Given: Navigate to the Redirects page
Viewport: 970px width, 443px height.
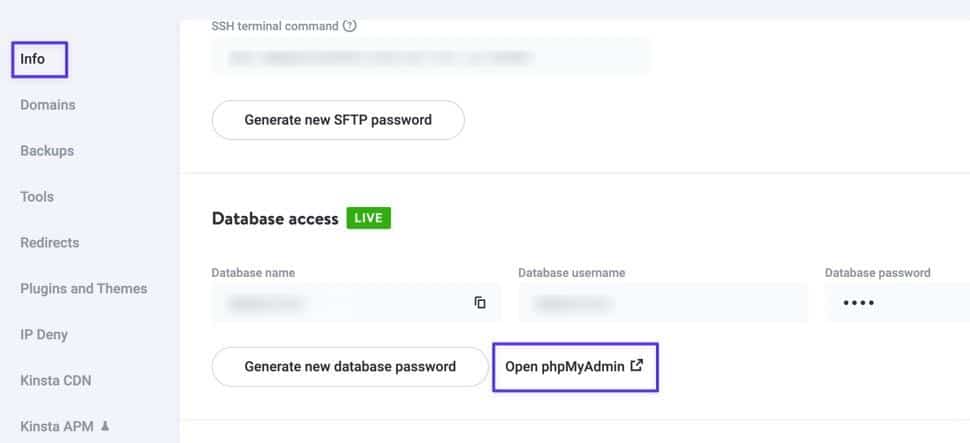Looking at the screenshot, I should coord(50,243).
